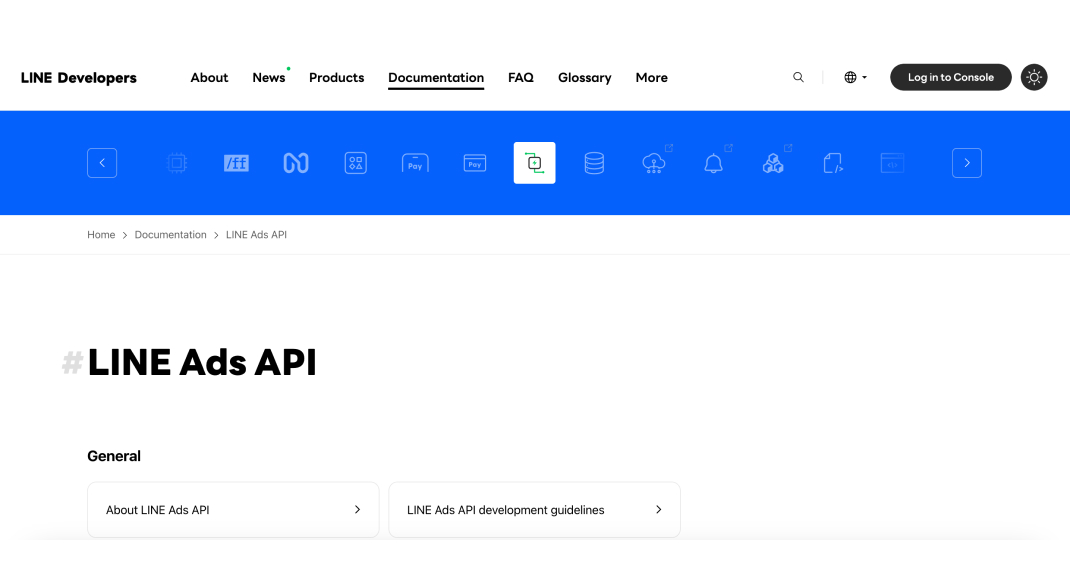
Task: Open the Glossary menu item
Action: pos(585,78)
